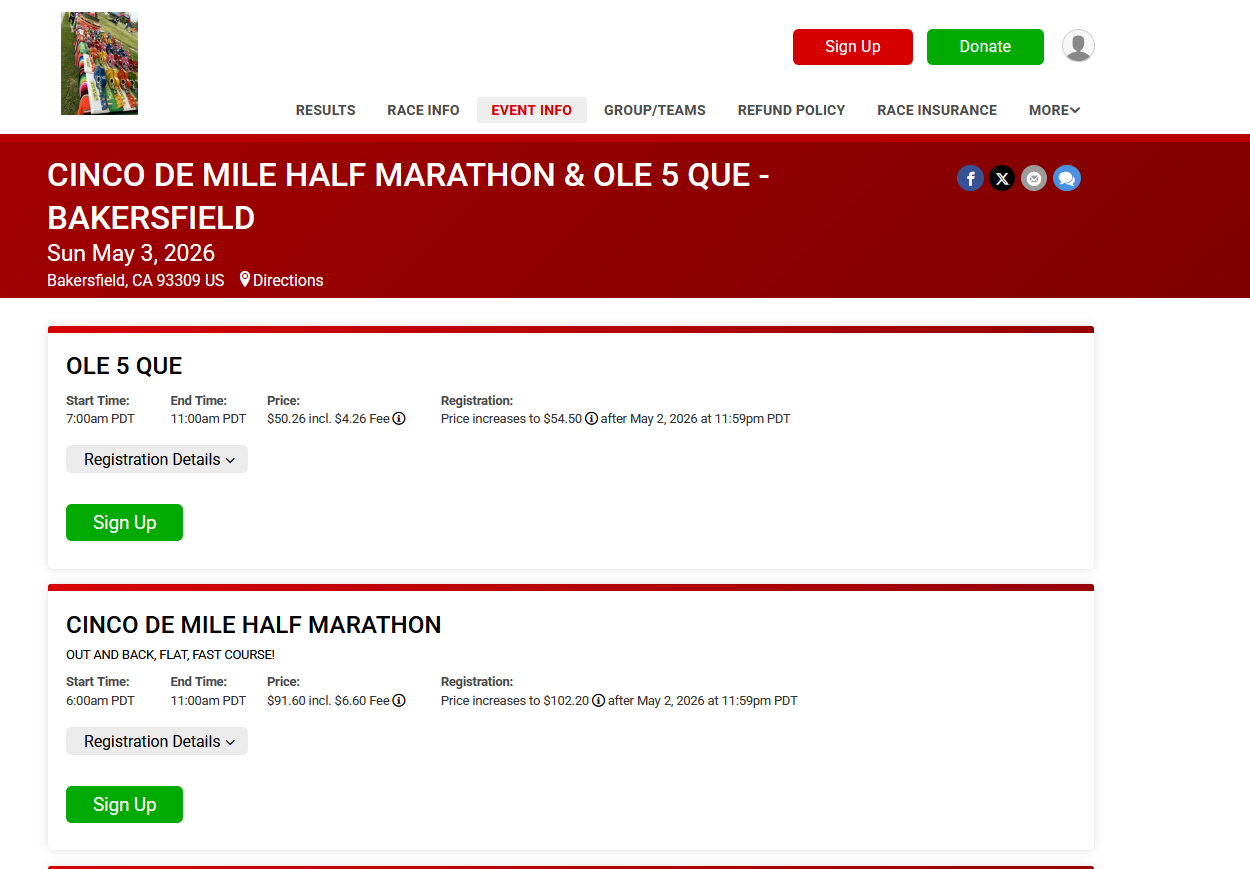The height and width of the screenshot is (869, 1250).
Task: Click 'Bakersfield, CA 93309 US' address text
Action: (136, 280)
